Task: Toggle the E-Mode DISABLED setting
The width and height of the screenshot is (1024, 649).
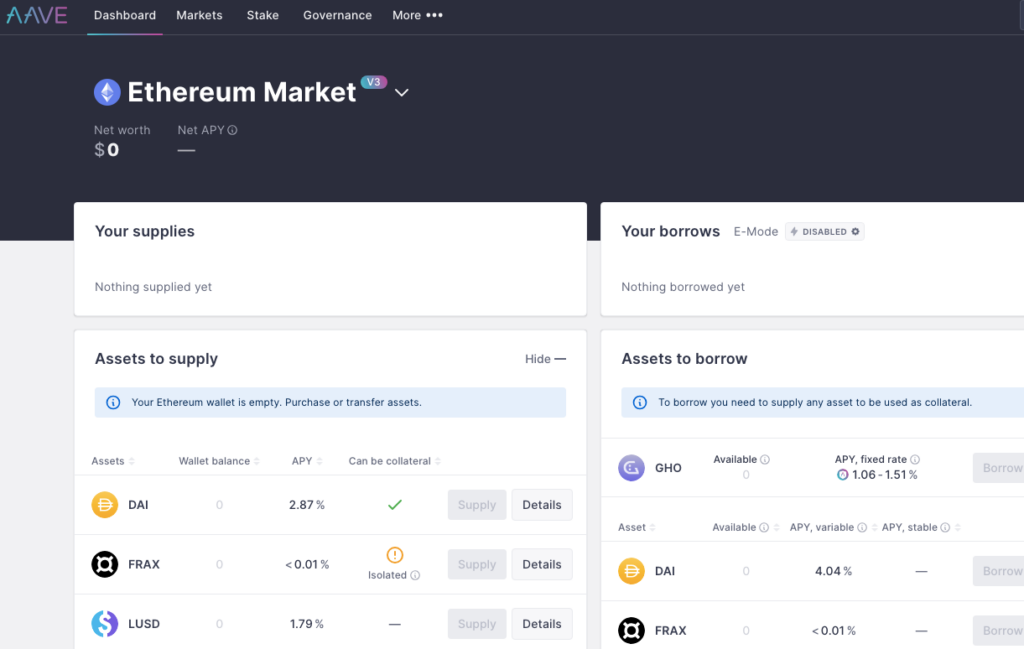Action: (824, 231)
